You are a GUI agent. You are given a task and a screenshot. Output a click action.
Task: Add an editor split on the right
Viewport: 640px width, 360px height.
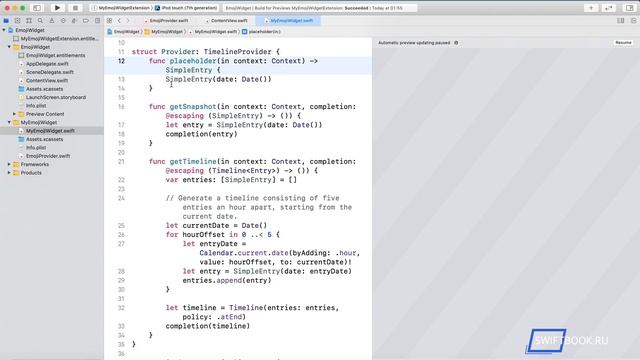pos(633,20)
